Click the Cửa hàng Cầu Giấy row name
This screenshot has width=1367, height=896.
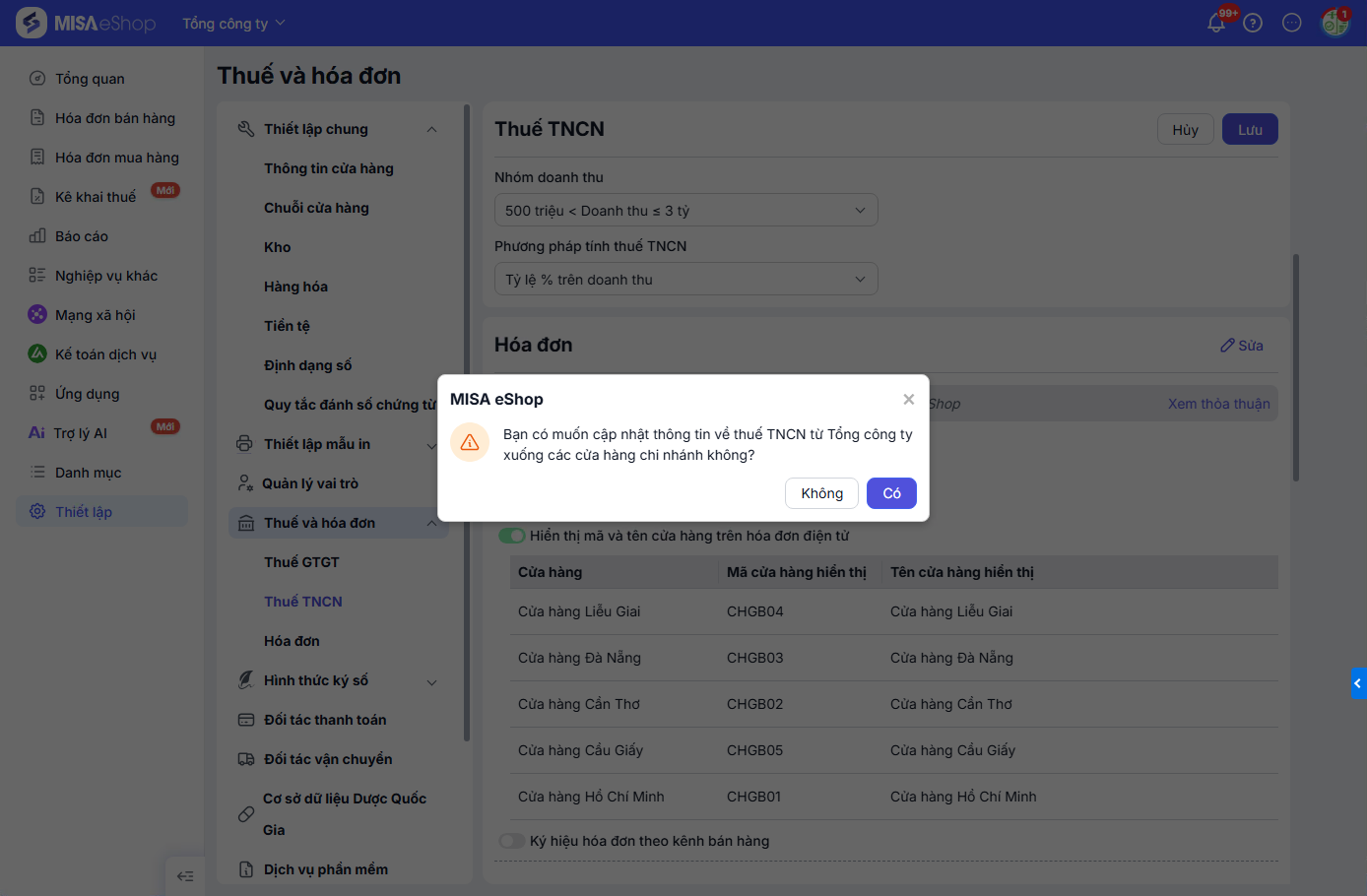tap(580, 750)
